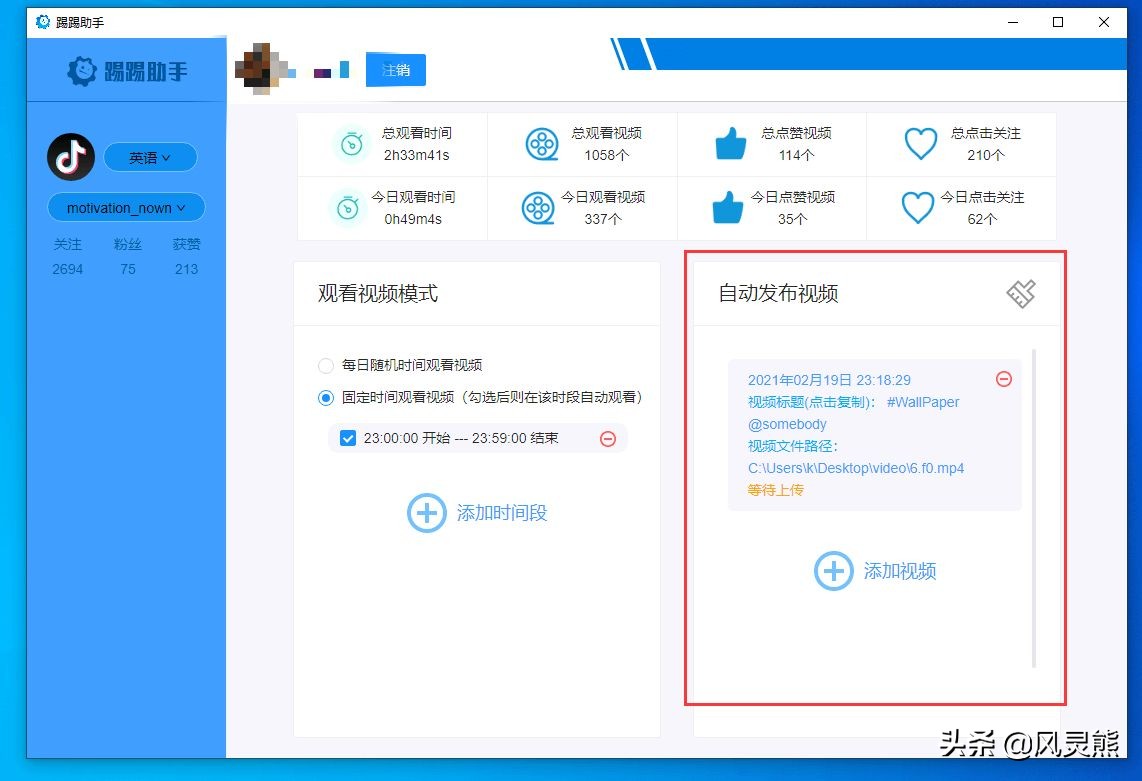The image size is (1142, 781).
Task: Uncheck the 23:00:00 to 23:59:00 time period checkbox
Action: coord(348,438)
